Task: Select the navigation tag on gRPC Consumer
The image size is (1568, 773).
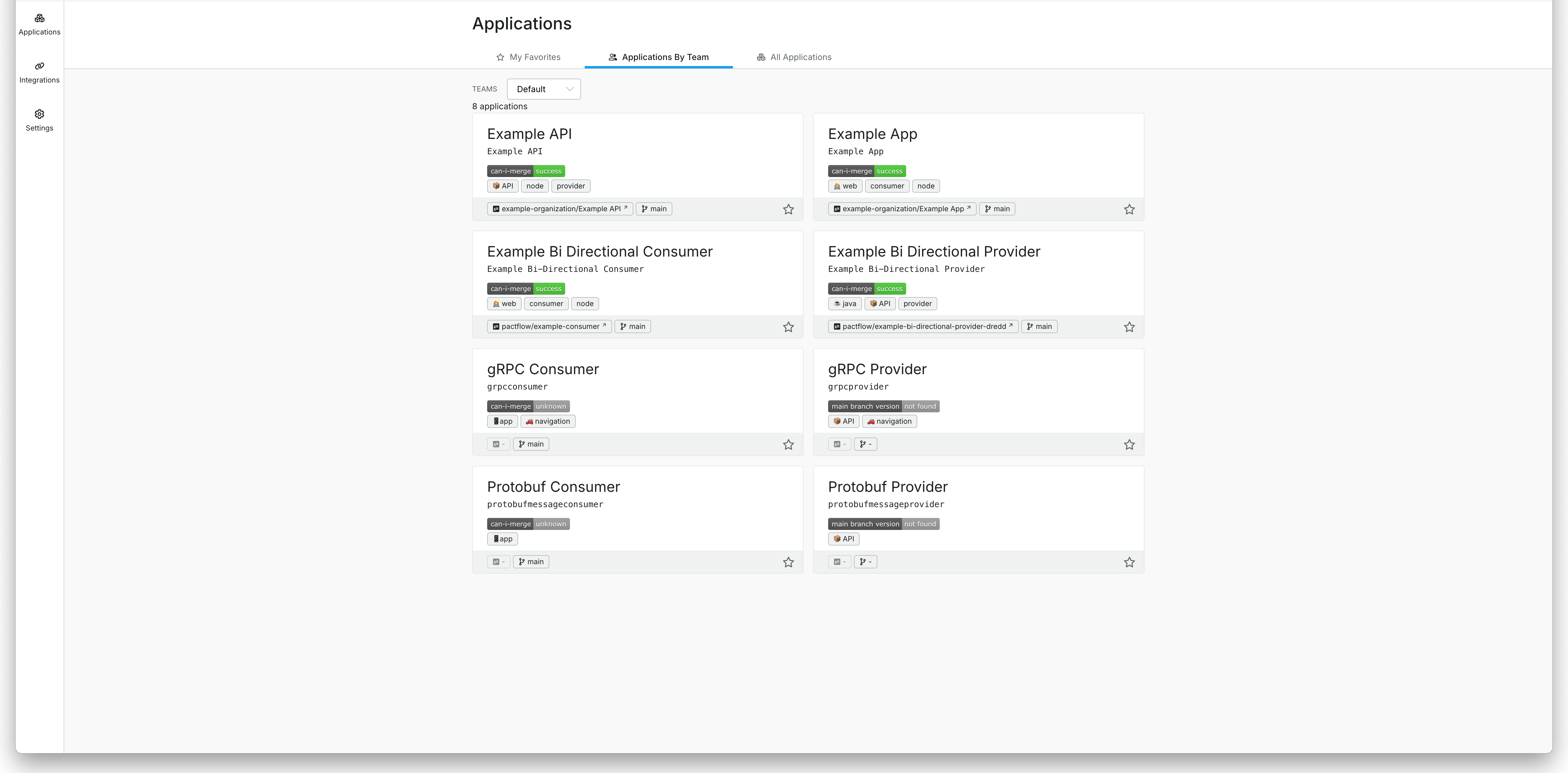Action: tap(547, 421)
